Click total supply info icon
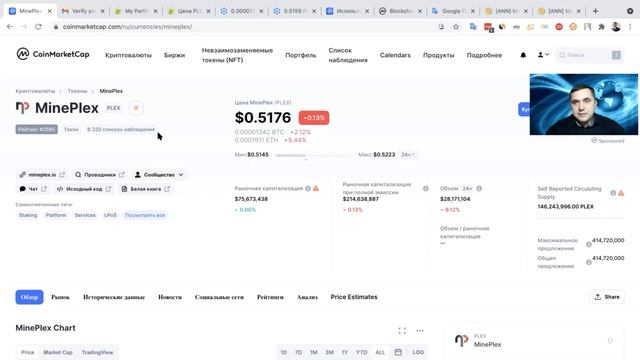This screenshot has height=360, width=640. click(x=589, y=262)
